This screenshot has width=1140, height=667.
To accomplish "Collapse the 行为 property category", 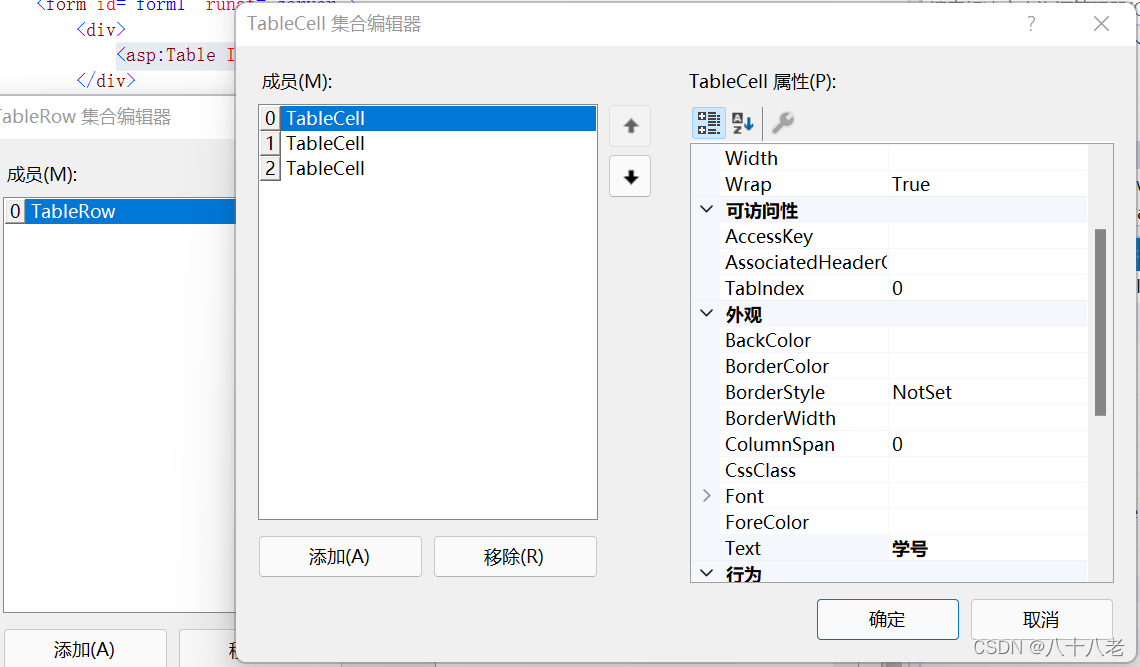I will point(706,573).
